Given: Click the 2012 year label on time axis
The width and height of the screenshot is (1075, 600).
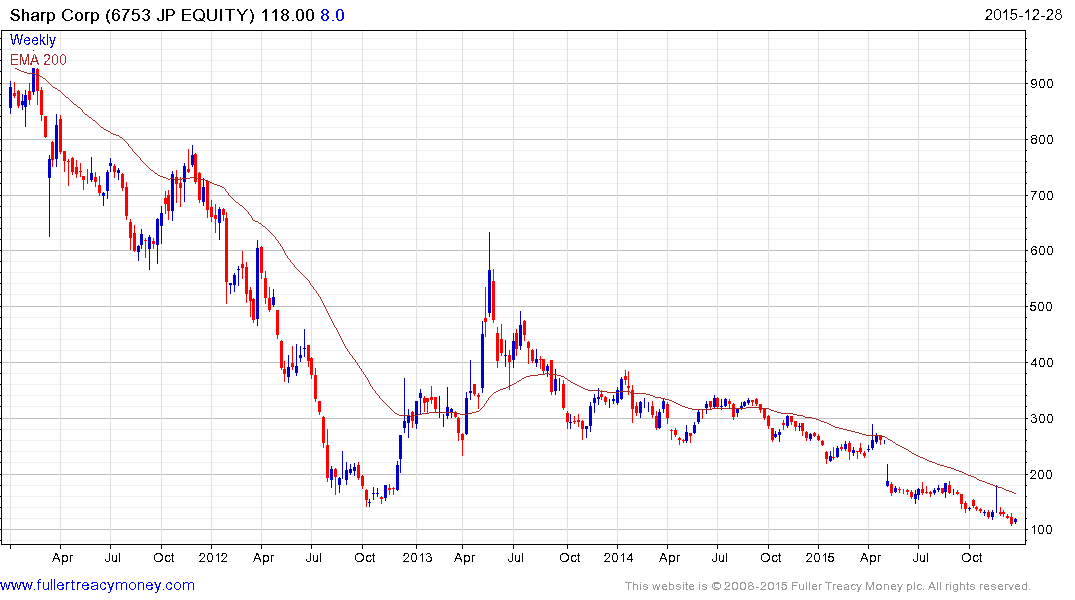Looking at the screenshot, I should 213,557.
